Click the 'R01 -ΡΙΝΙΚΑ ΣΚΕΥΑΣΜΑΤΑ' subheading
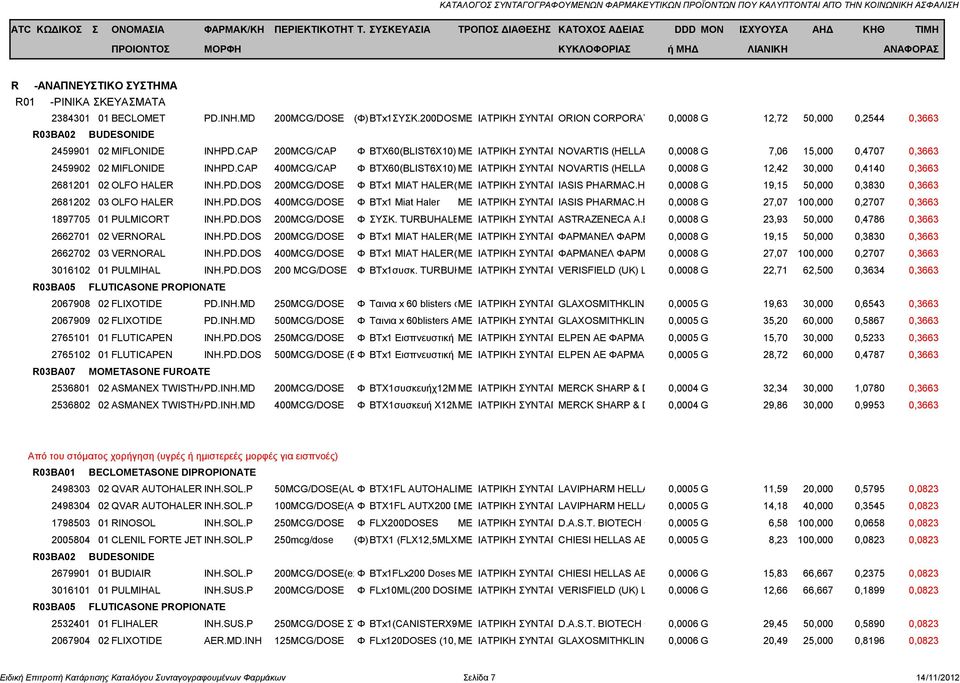This screenshot has height=683, width=960. 90,102
